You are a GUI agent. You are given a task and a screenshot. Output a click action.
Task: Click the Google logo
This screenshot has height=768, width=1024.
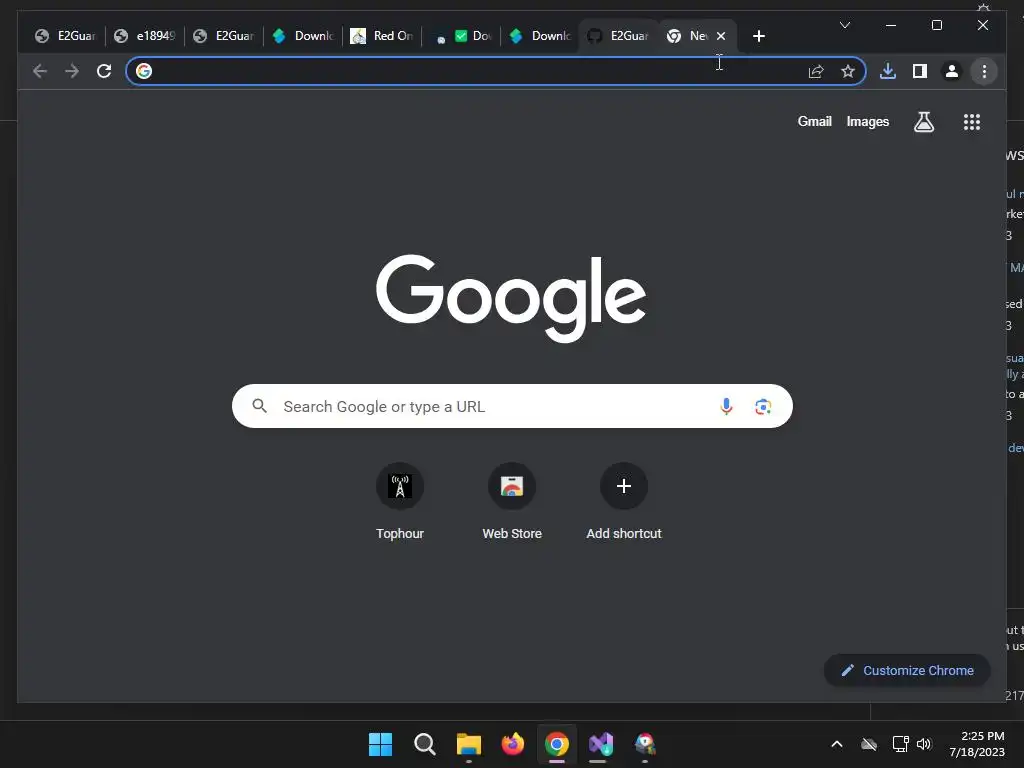click(511, 298)
